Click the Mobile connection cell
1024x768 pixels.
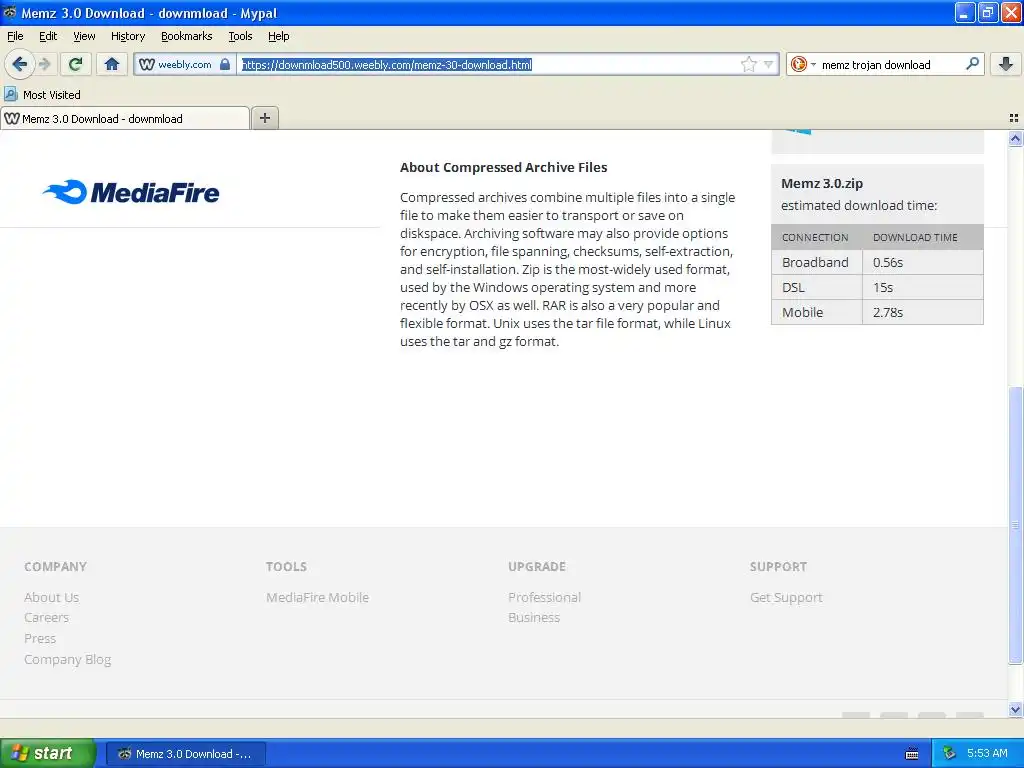[x=816, y=312]
